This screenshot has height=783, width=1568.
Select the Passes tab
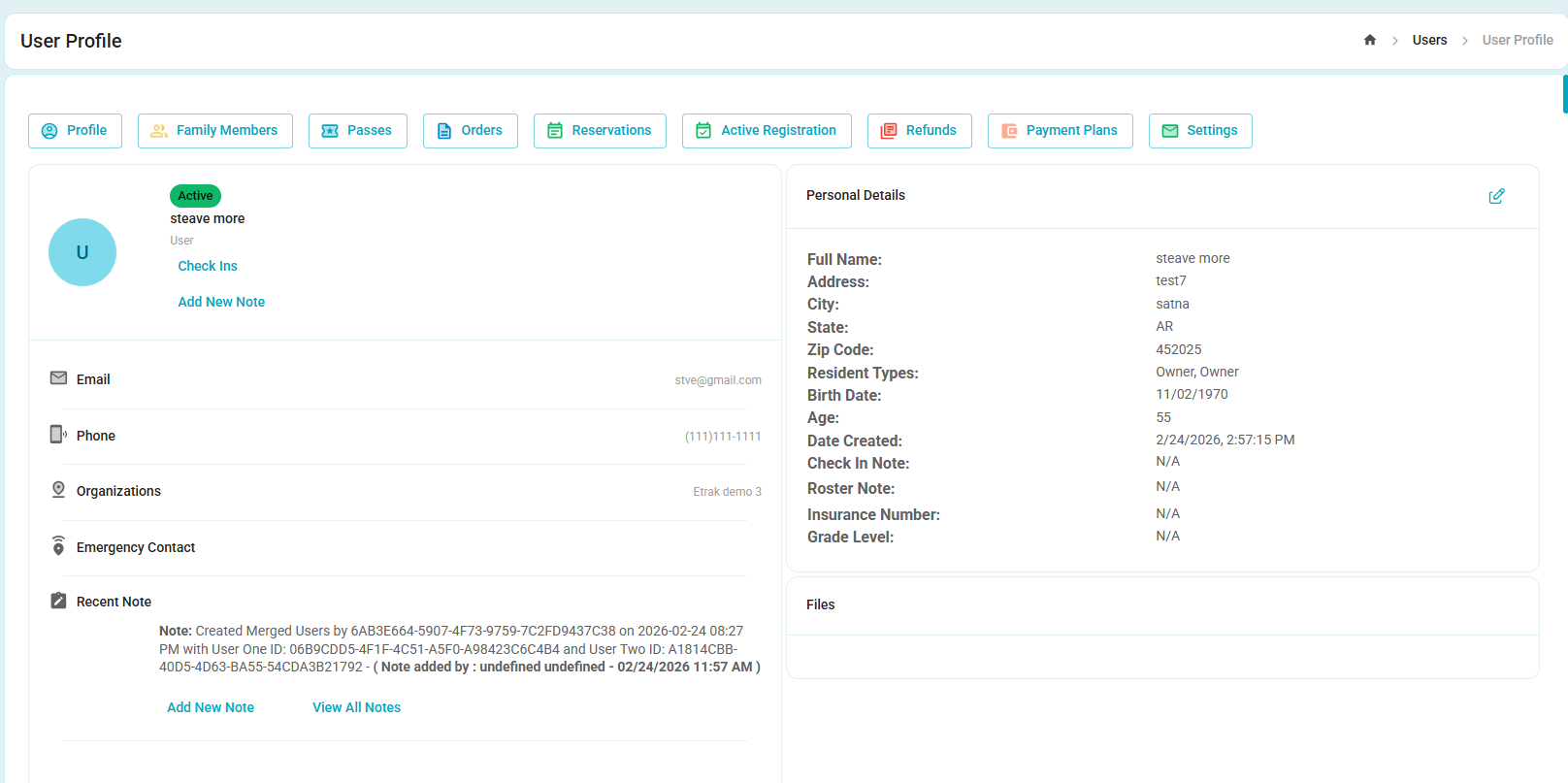coord(358,131)
